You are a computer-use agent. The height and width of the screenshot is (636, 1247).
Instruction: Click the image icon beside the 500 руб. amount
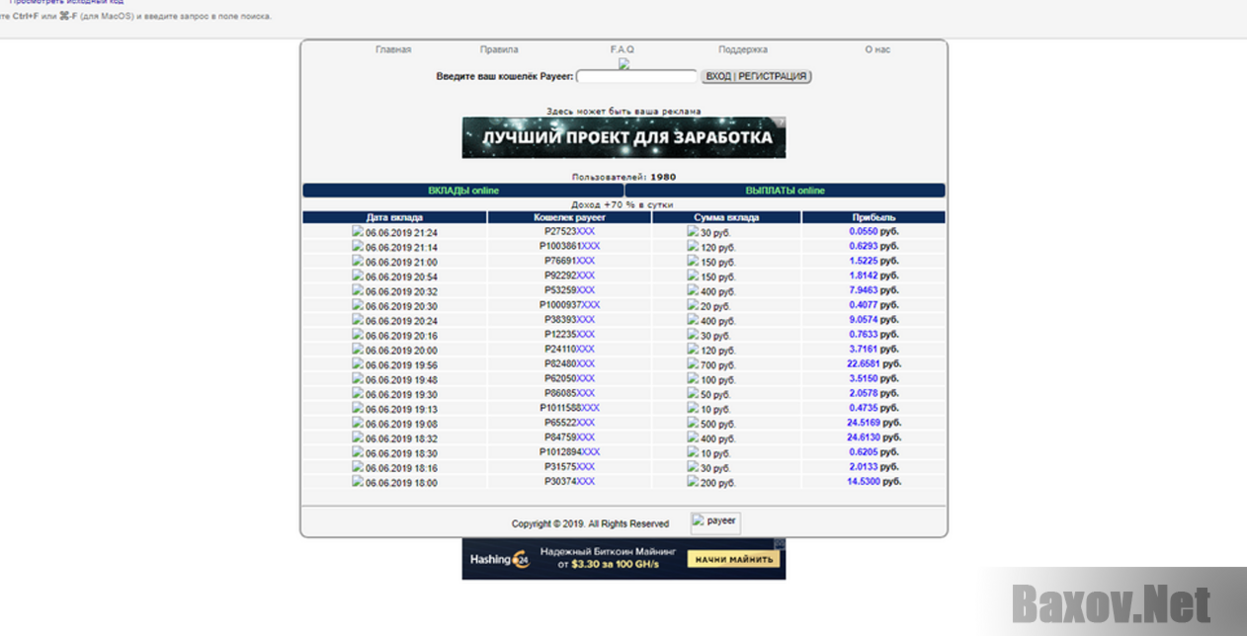[693, 423]
